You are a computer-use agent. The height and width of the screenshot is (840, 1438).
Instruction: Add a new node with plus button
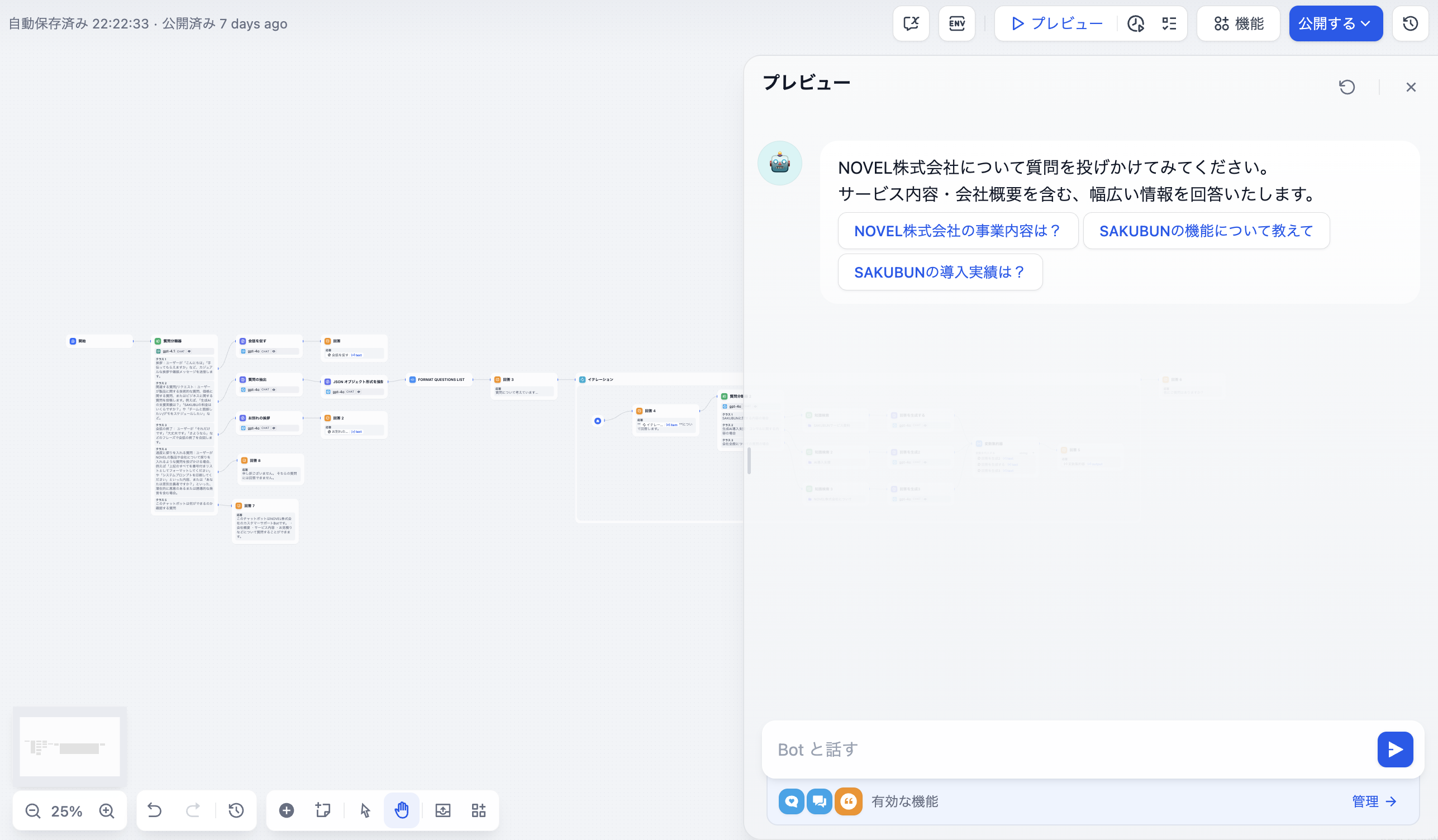[287, 810]
